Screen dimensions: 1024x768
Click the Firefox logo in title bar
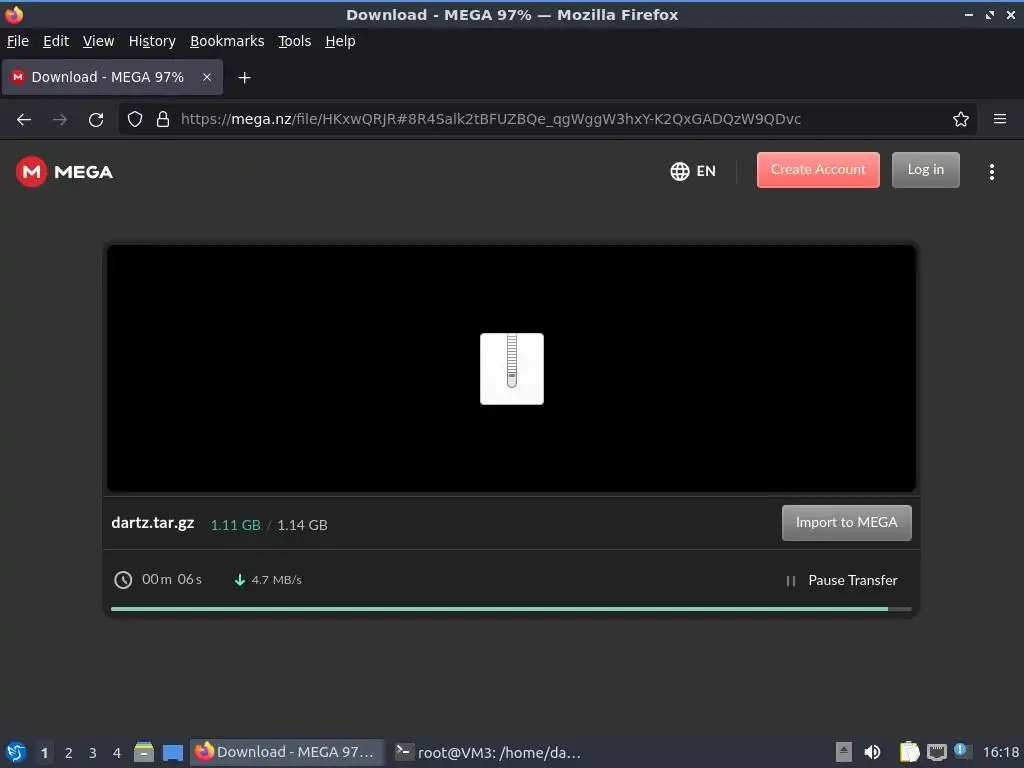(14, 14)
